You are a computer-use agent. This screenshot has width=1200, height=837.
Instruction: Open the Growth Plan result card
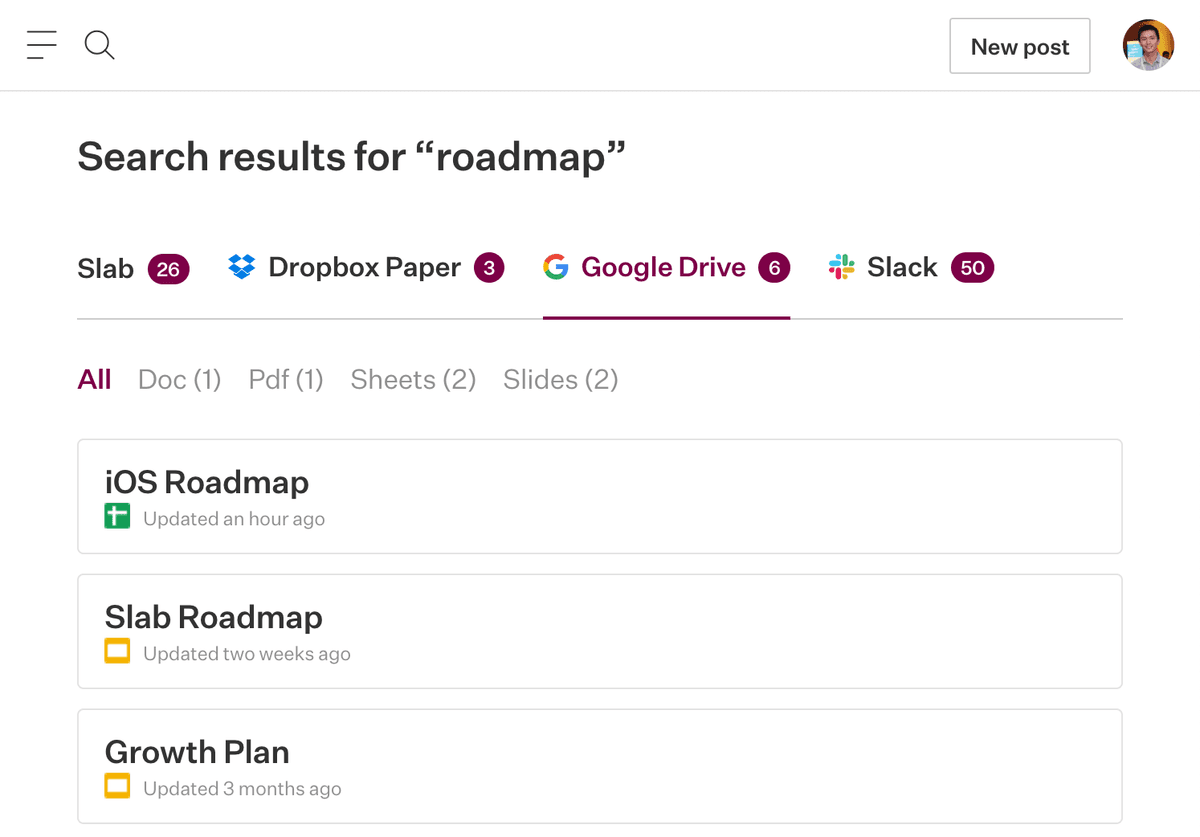coord(599,766)
